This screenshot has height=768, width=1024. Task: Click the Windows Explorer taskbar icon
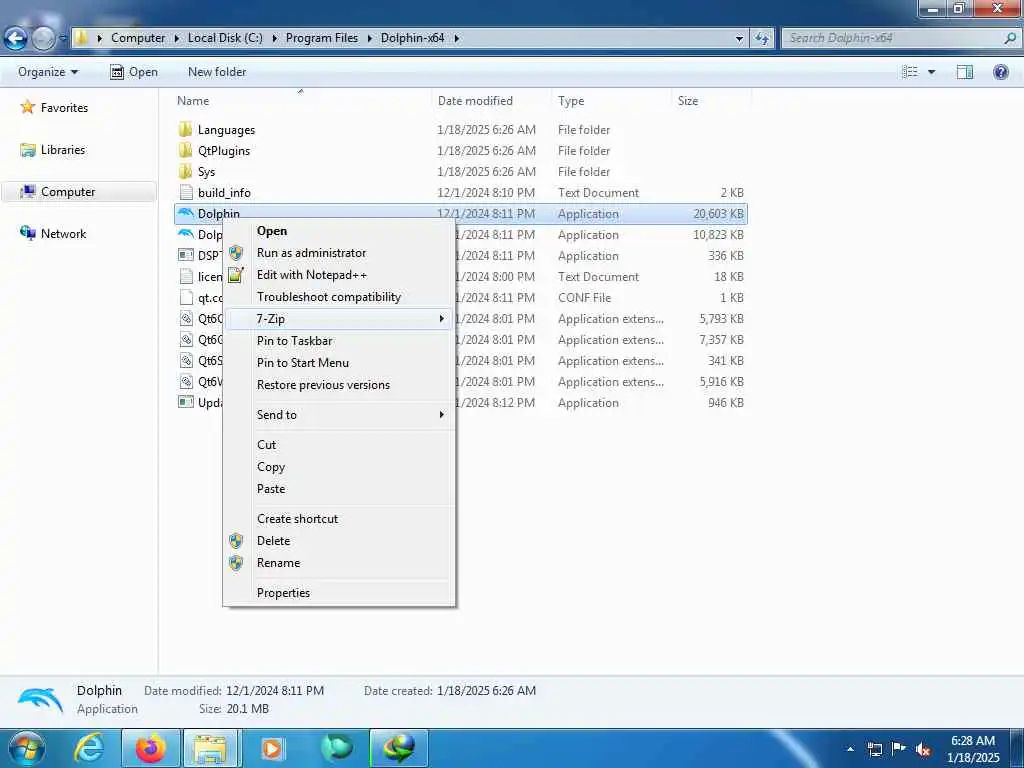point(212,748)
